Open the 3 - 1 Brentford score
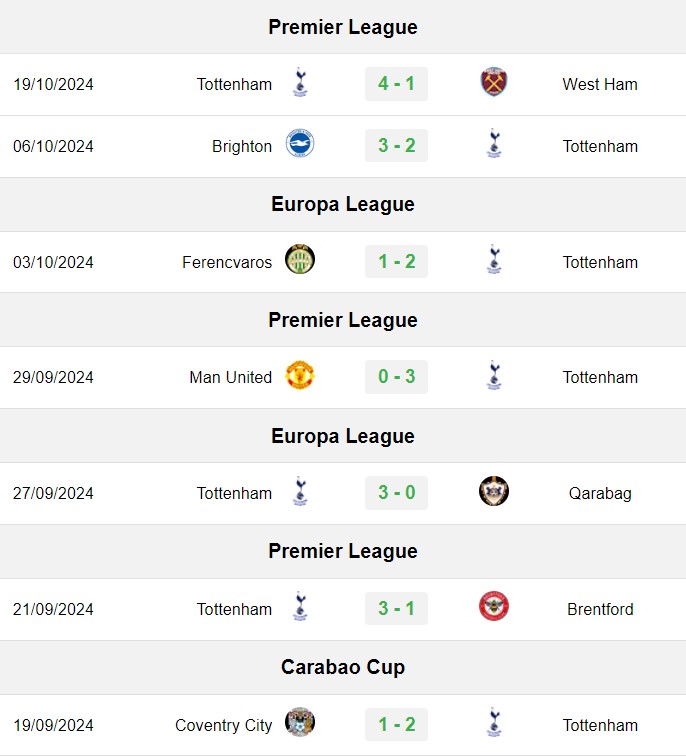This screenshot has height=756, width=686. point(396,608)
